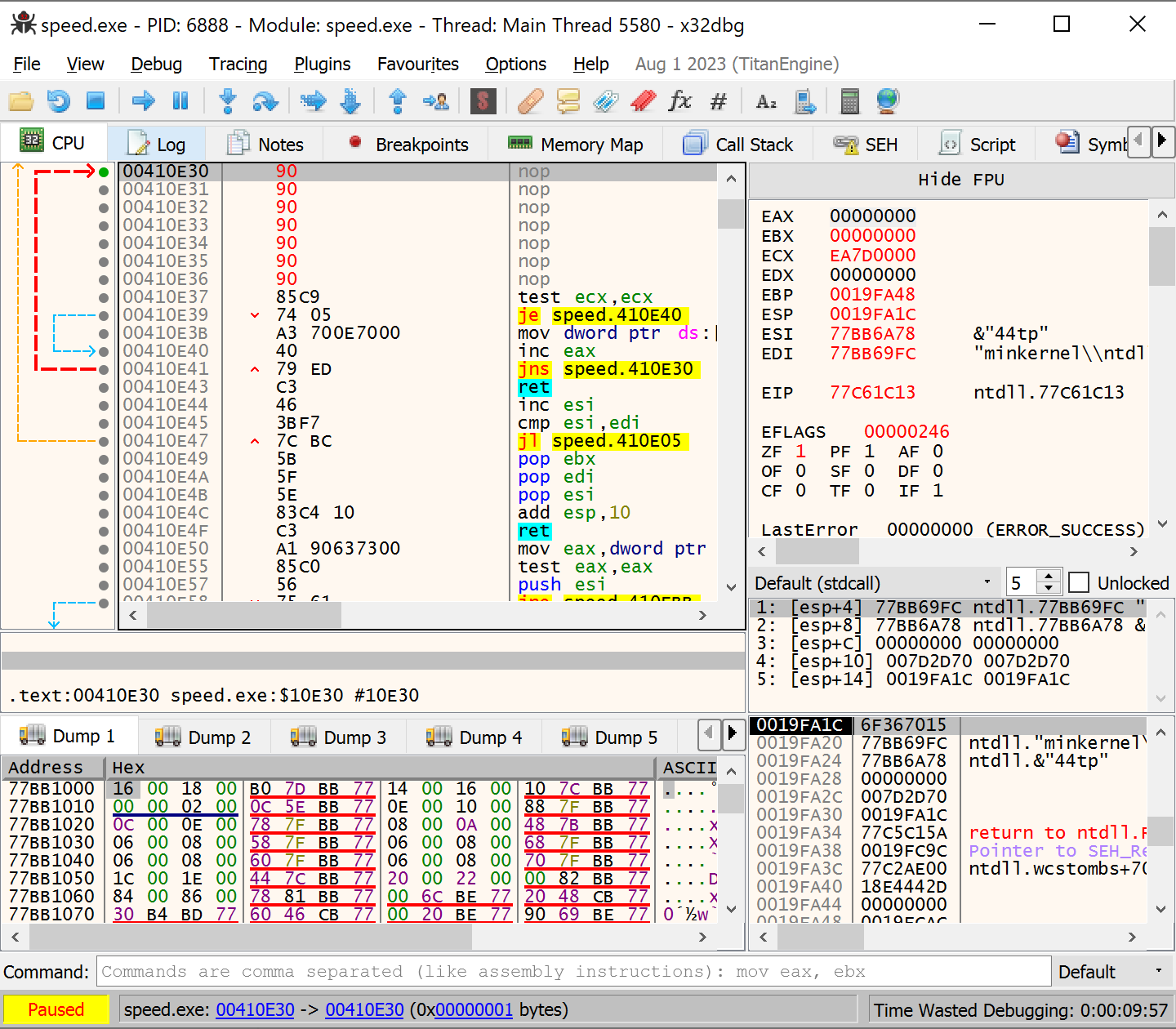
Task: Click the Step Into toolbar icon
Action: pyautogui.click(x=228, y=101)
